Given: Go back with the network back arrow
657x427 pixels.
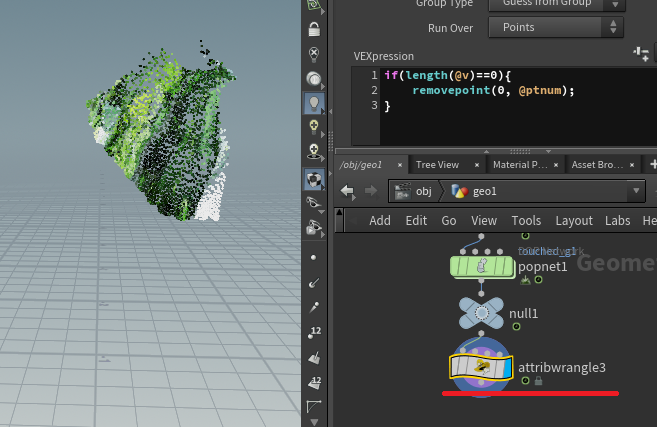Looking at the screenshot, I should click(348, 192).
